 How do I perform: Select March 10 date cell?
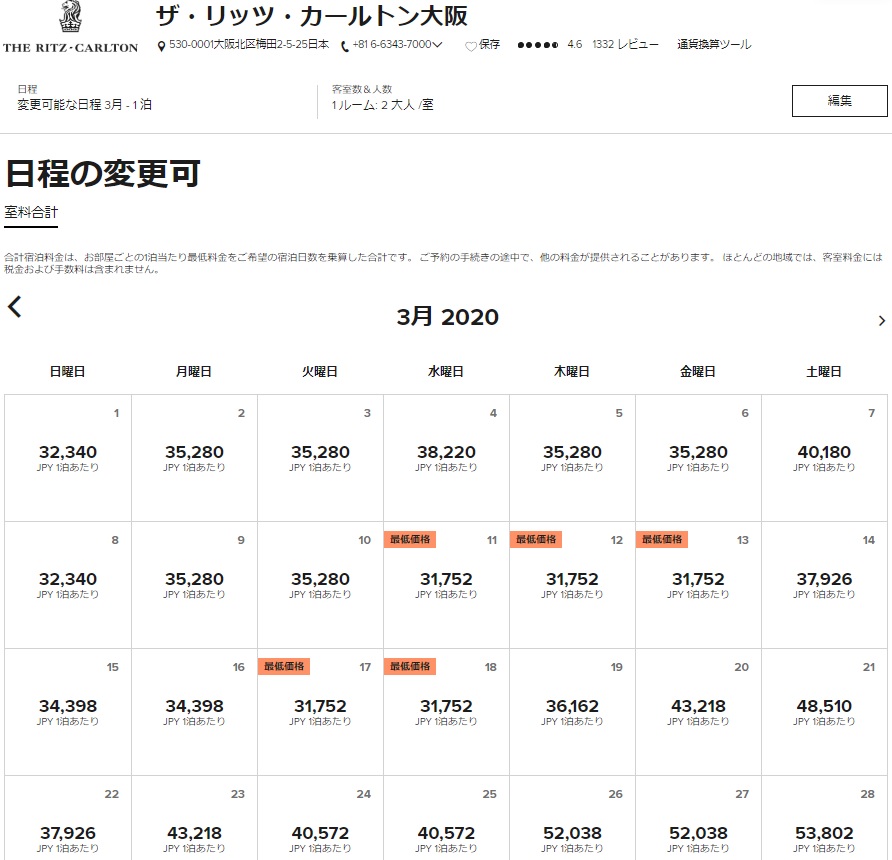pos(320,585)
